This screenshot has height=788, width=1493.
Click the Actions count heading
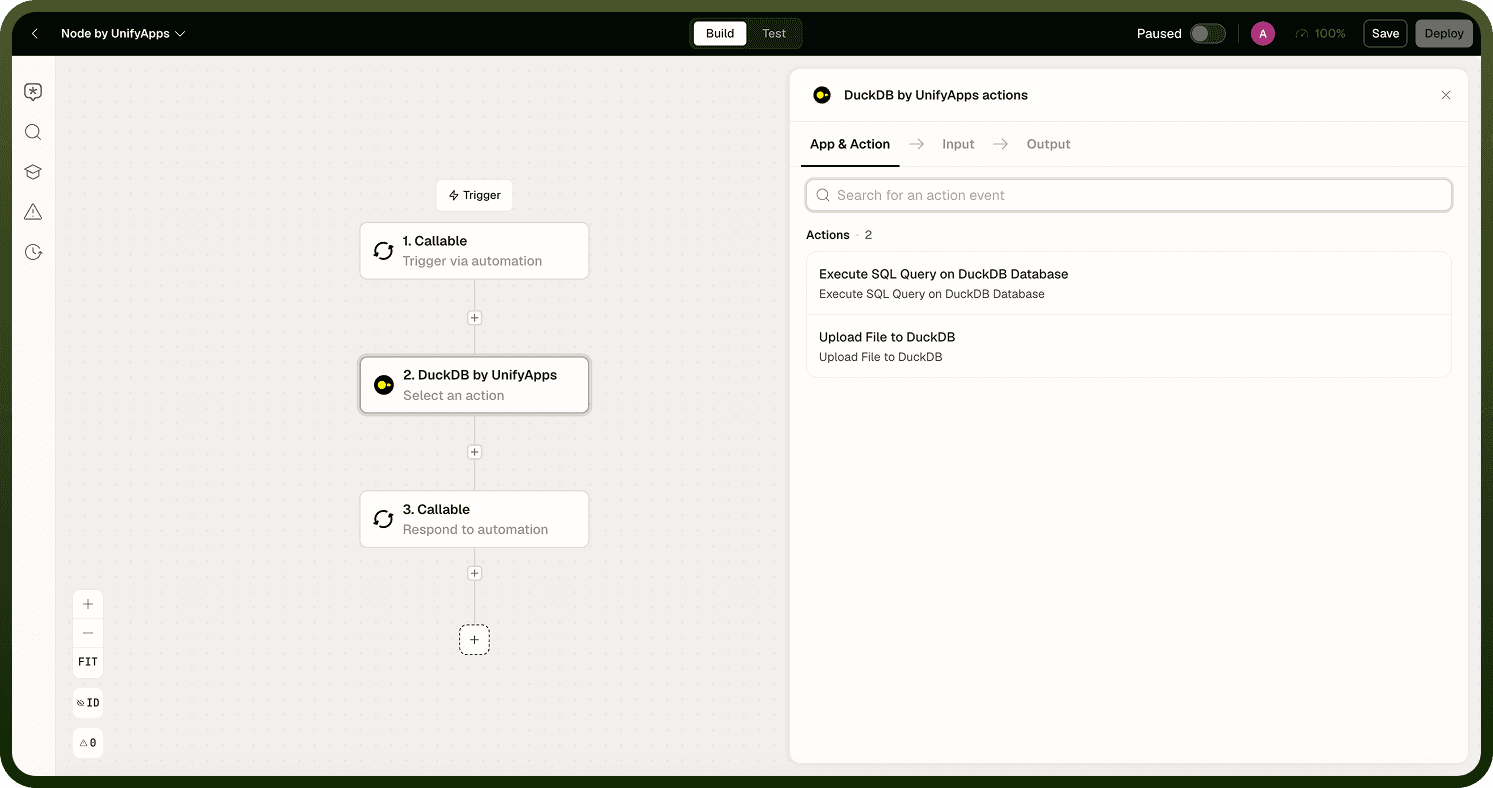click(x=839, y=235)
